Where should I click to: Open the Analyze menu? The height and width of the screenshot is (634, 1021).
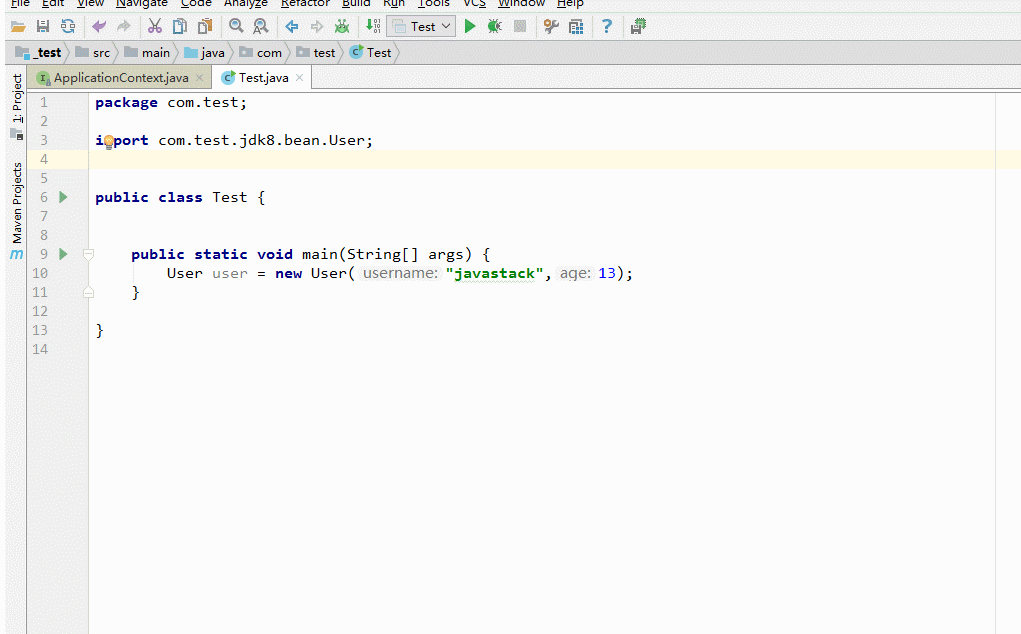pos(245,4)
